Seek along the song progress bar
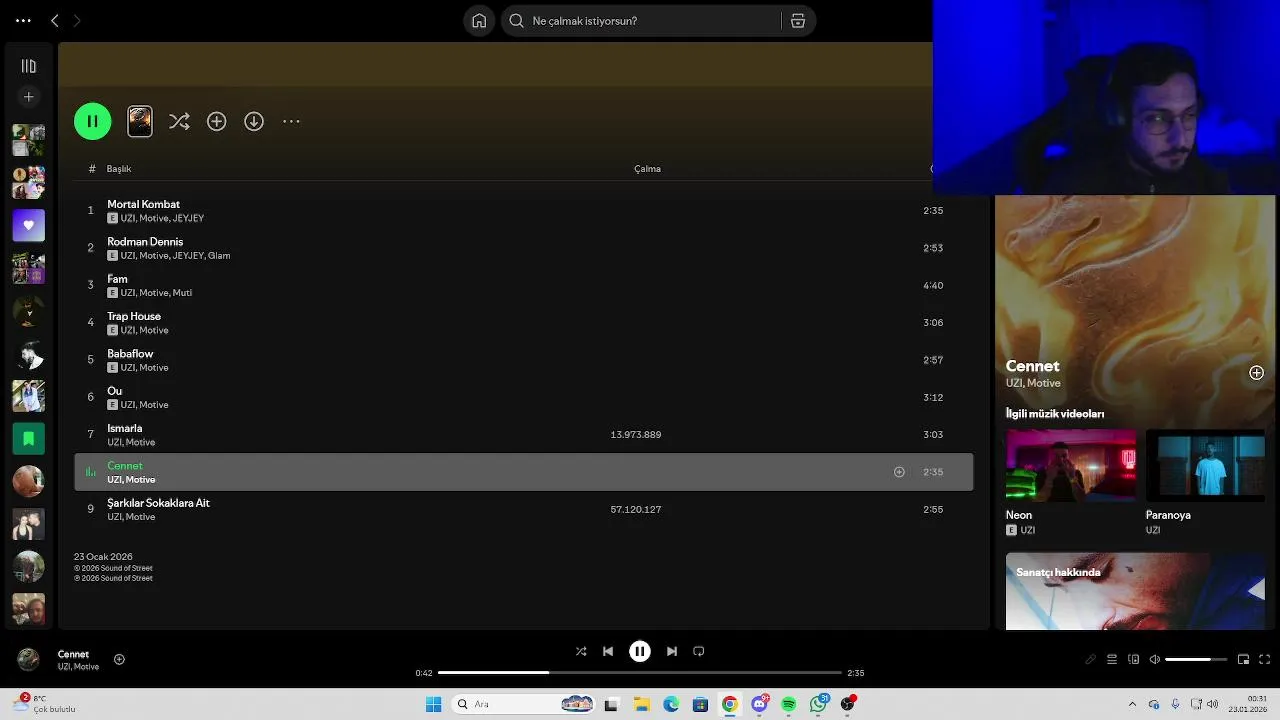Viewport: 1280px width, 720px height. point(640,673)
